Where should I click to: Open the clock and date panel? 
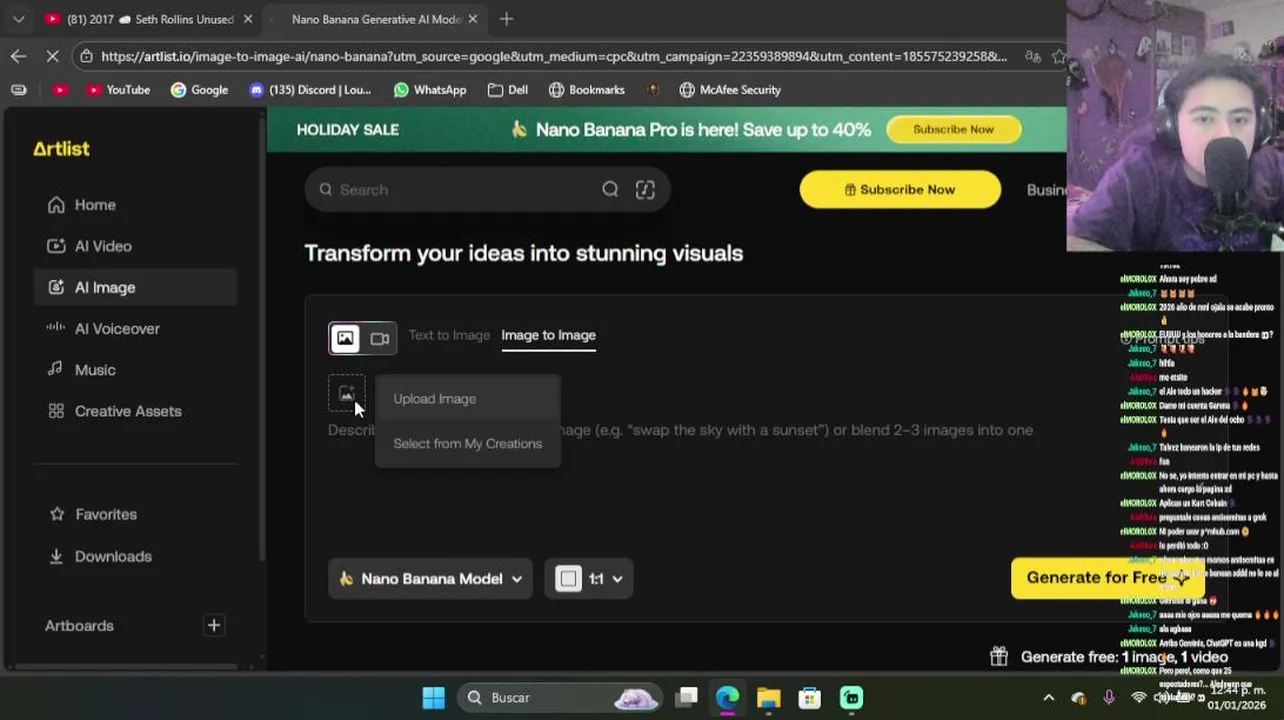pyautogui.click(x=1236, y=697)
